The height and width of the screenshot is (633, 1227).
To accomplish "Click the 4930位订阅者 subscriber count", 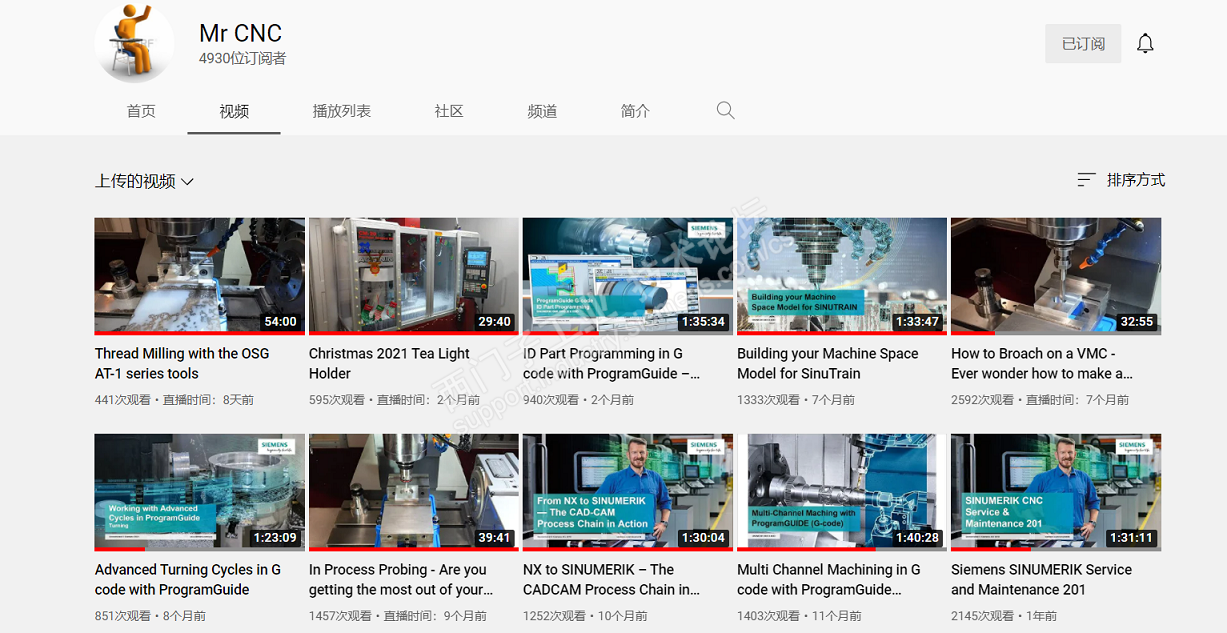I will (243, 59).
